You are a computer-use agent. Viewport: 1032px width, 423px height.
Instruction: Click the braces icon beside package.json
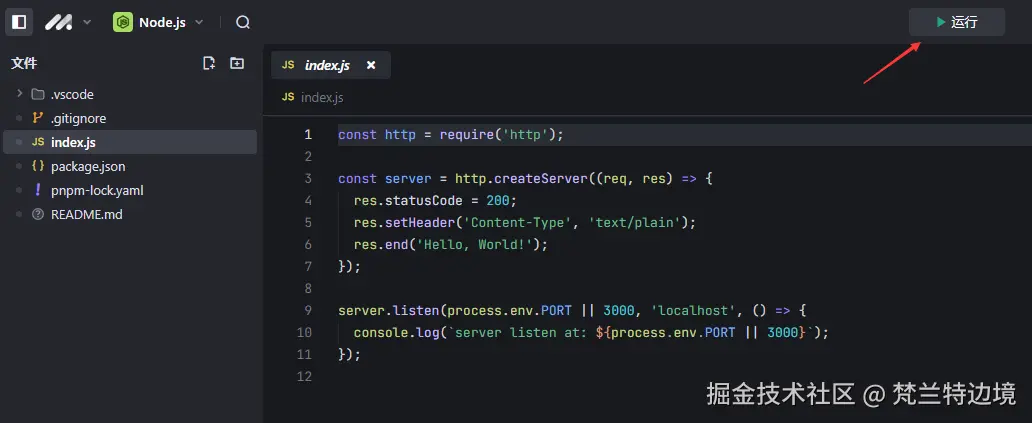pyautogui.click(x=38, y=166)
